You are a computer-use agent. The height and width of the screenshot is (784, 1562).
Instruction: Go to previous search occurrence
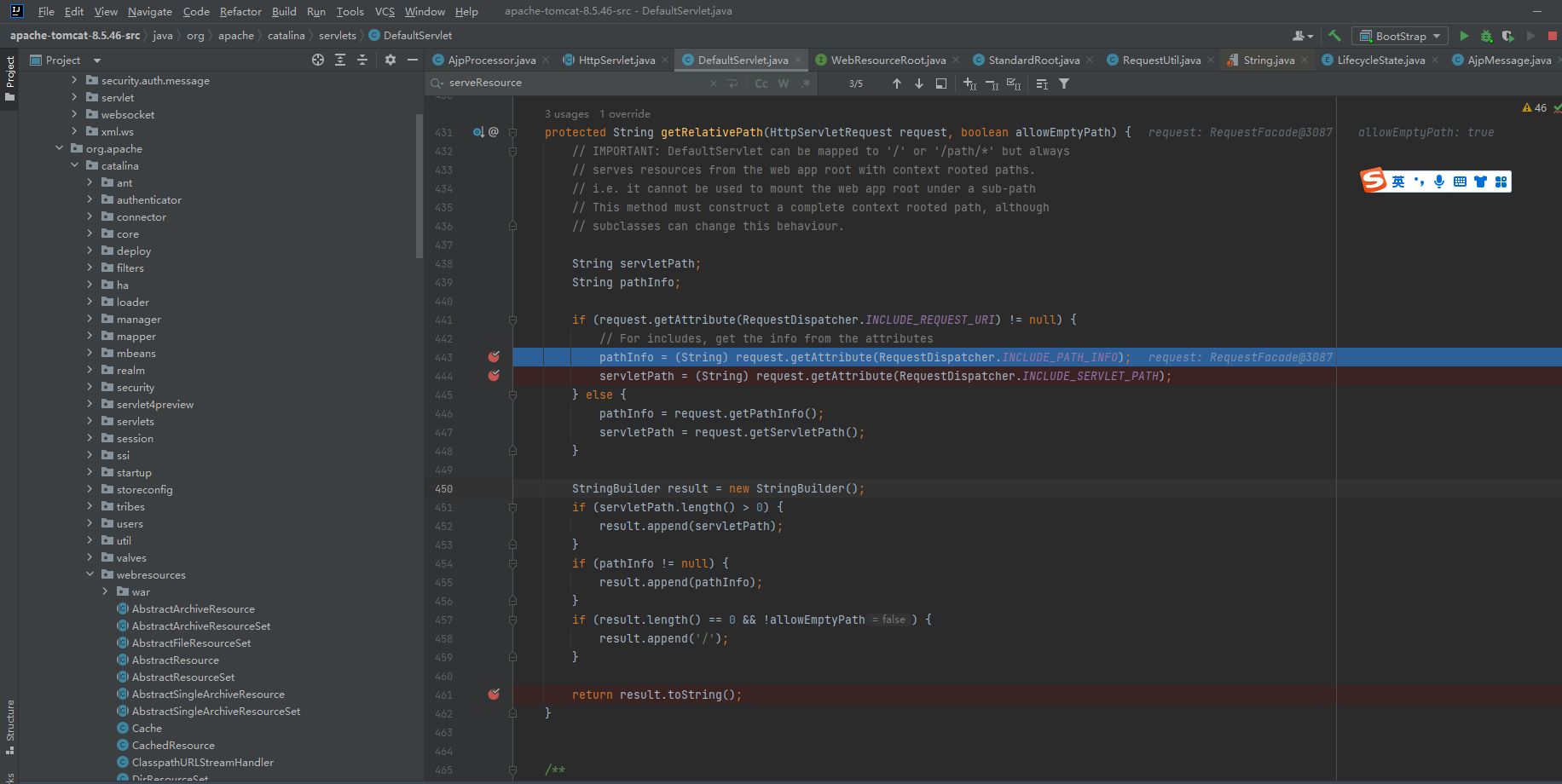click(x=896, y=84)
